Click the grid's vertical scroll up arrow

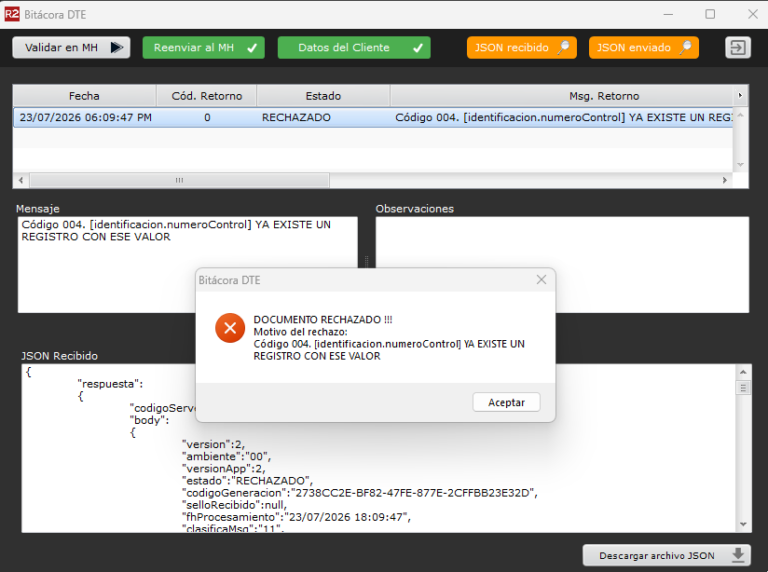741,115
